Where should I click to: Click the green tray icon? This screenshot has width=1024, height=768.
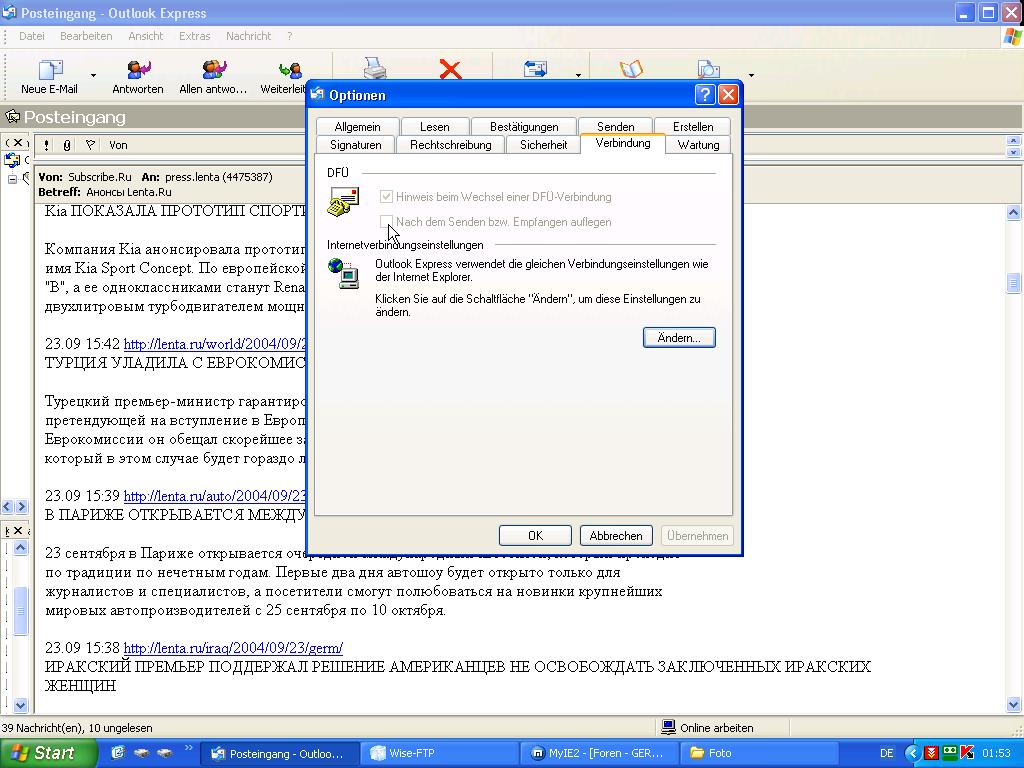pyautogui.click(x=950, y=752)
